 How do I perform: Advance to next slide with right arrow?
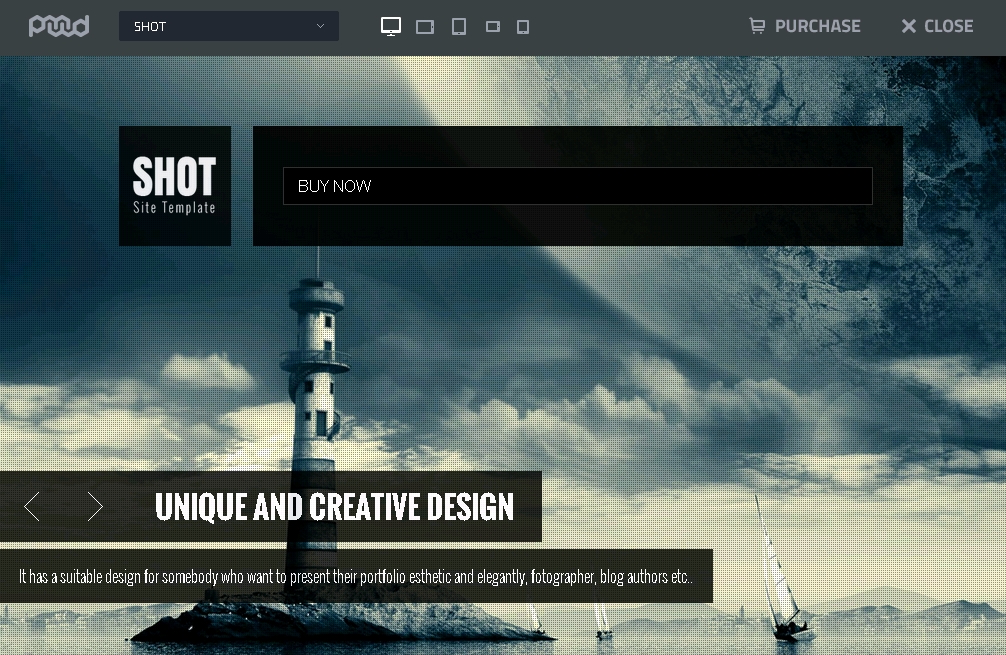[95, 507]
